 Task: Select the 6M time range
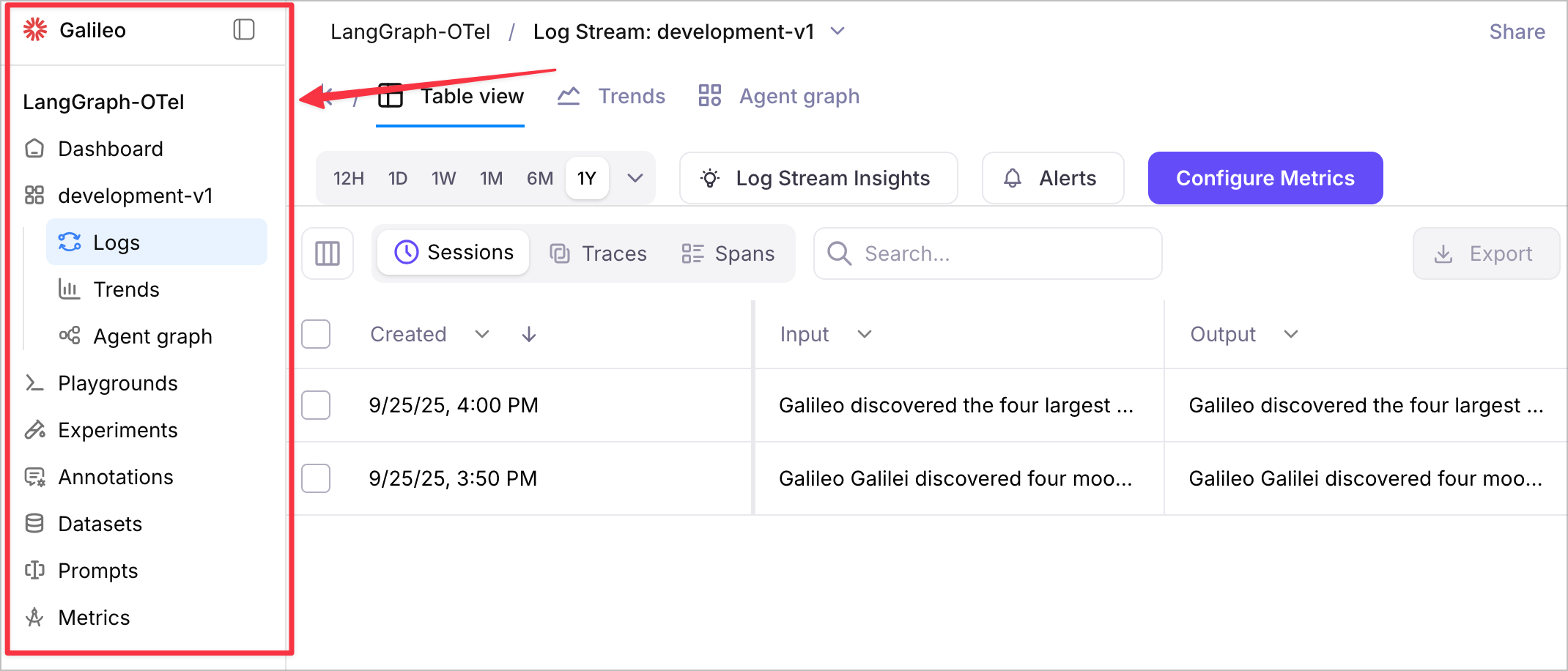540,178
